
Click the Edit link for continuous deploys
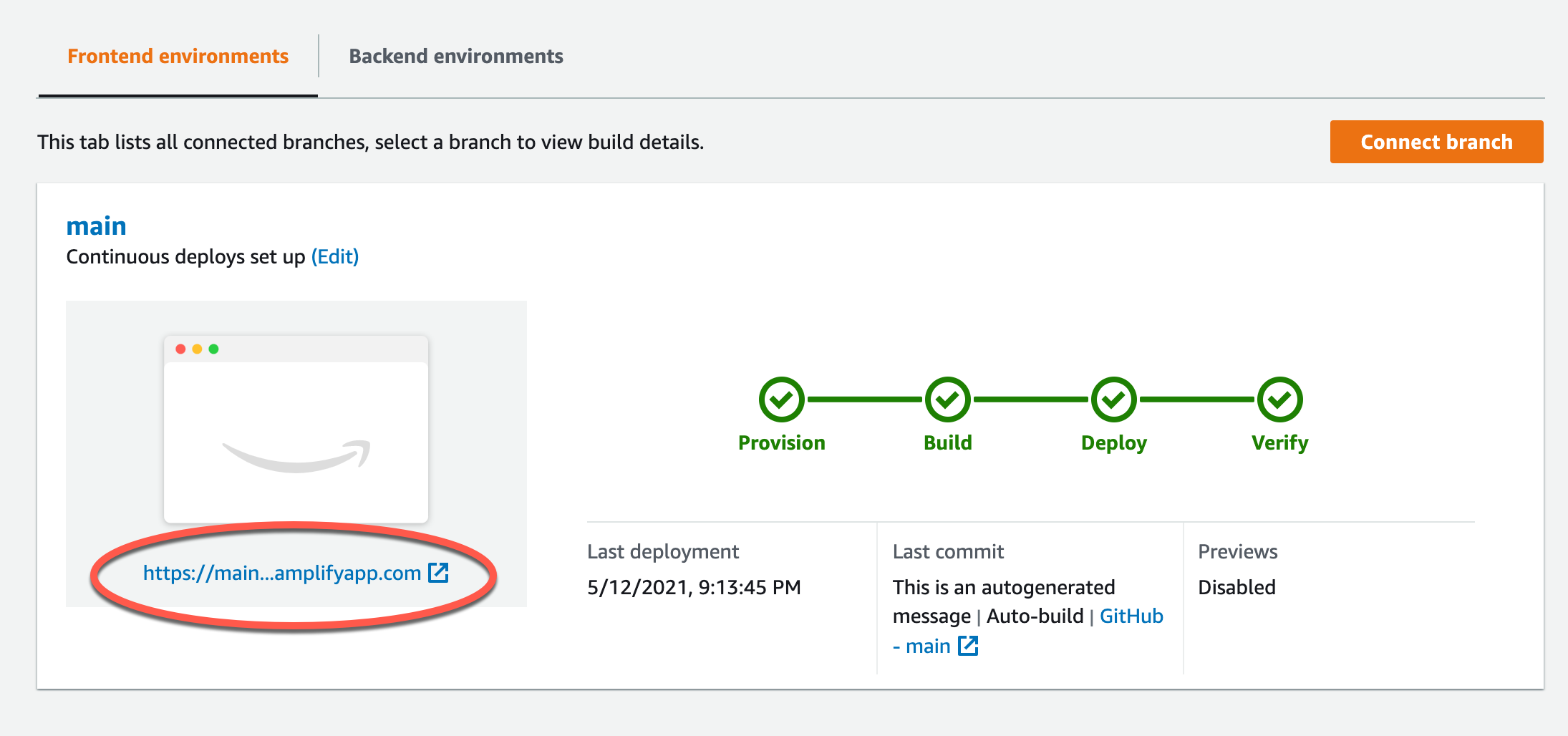335,256
